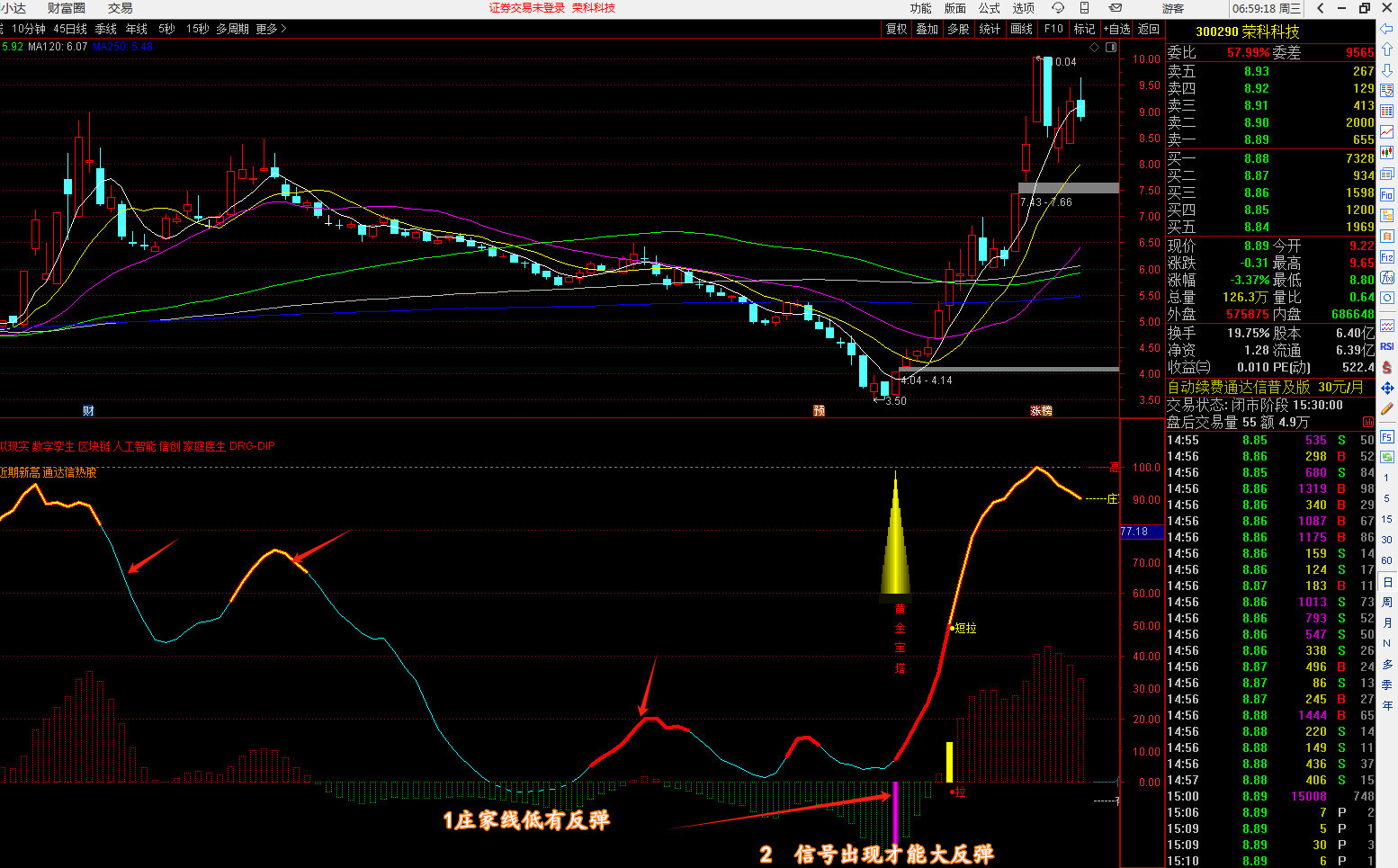
Task: Expand the 更多 periods dropdown
Action: [x=271, y=29]
